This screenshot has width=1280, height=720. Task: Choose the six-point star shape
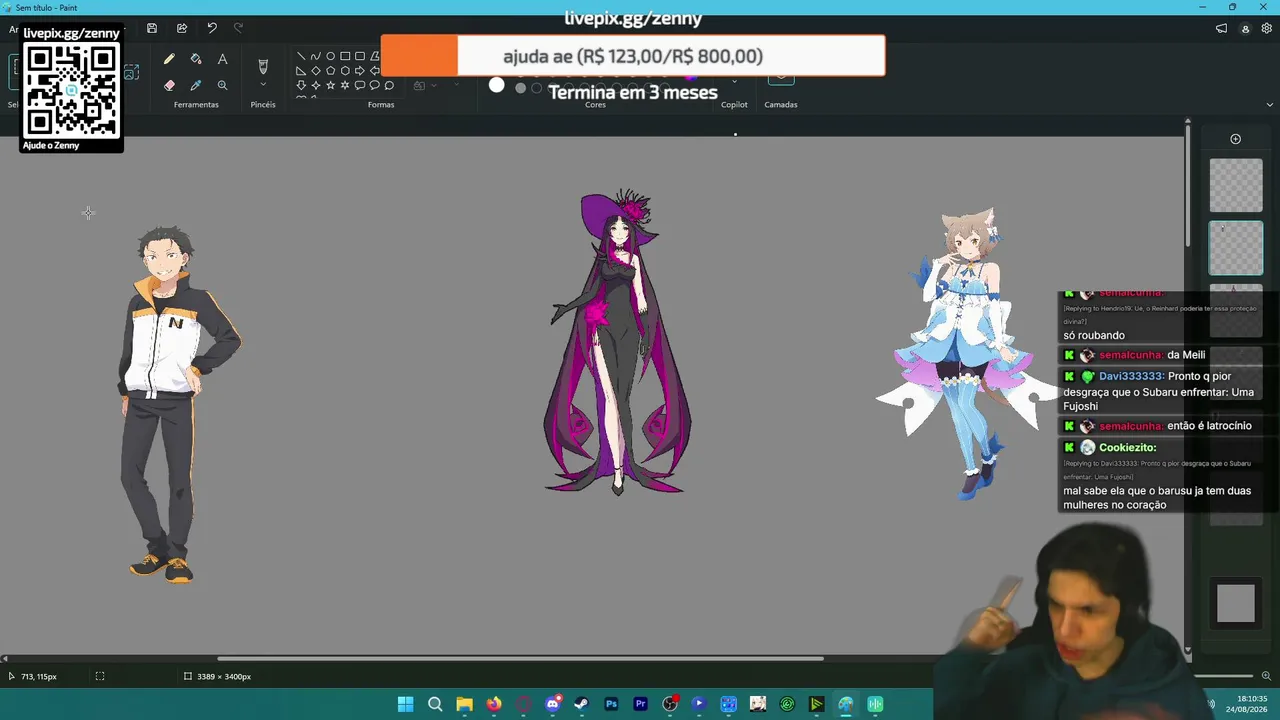point(345,86)
